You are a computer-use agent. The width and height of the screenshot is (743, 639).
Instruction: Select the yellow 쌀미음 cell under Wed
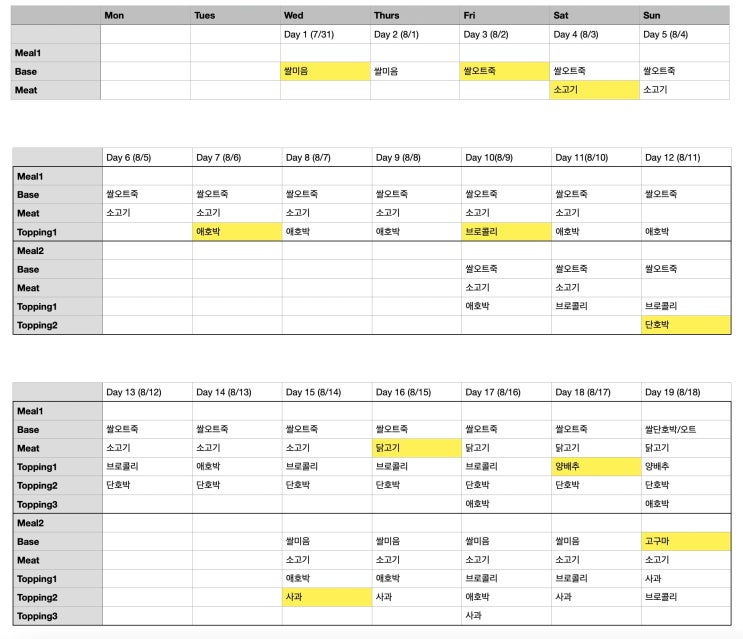click(x=325, y=71)
